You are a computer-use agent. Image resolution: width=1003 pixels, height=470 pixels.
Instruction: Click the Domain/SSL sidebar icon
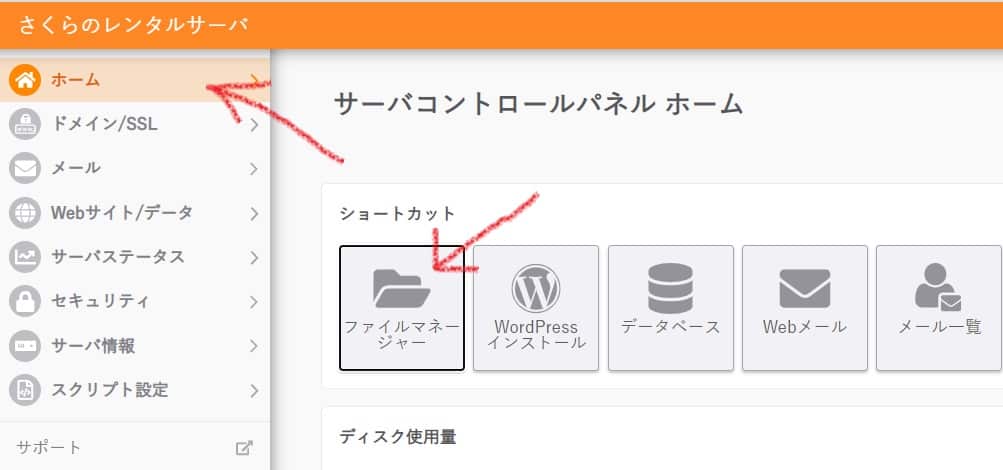(25, 125)
